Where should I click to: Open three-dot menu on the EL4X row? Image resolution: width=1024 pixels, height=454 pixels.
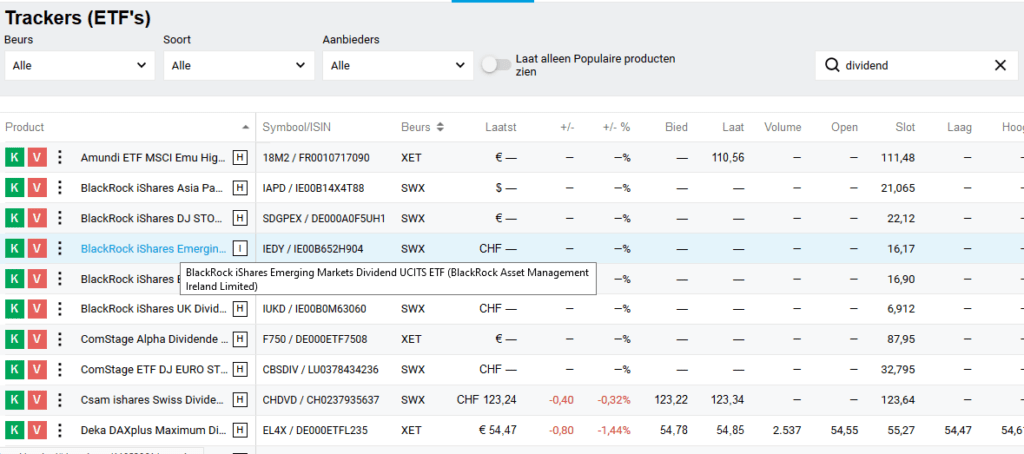point(60,430)
